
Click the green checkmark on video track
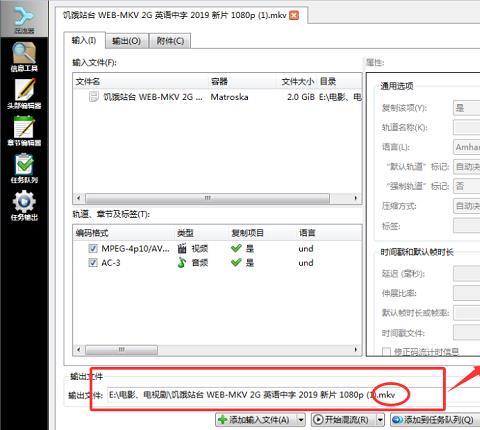(236, 248)
